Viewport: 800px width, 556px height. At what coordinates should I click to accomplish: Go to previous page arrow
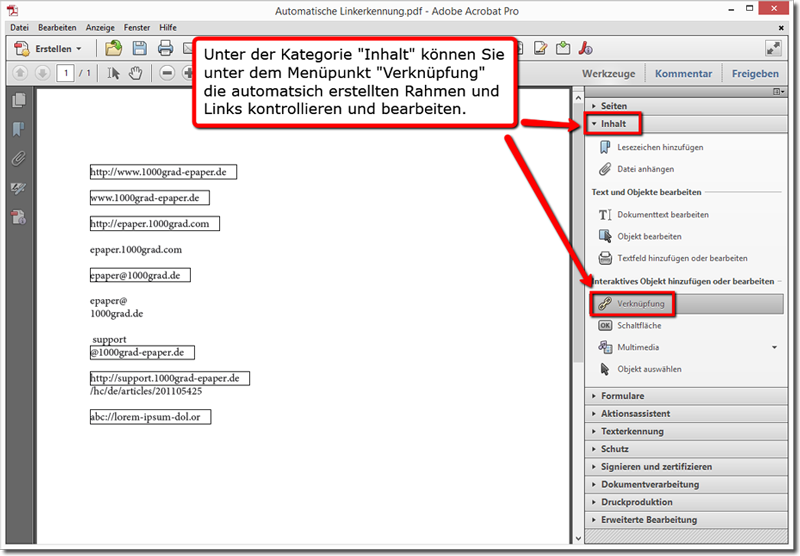pyautogui.click(x=20, y=73)
